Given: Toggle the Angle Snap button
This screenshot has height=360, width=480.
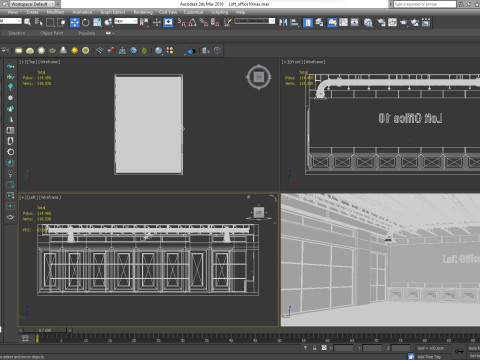Looking at the screenshot, I should (193, 22).
